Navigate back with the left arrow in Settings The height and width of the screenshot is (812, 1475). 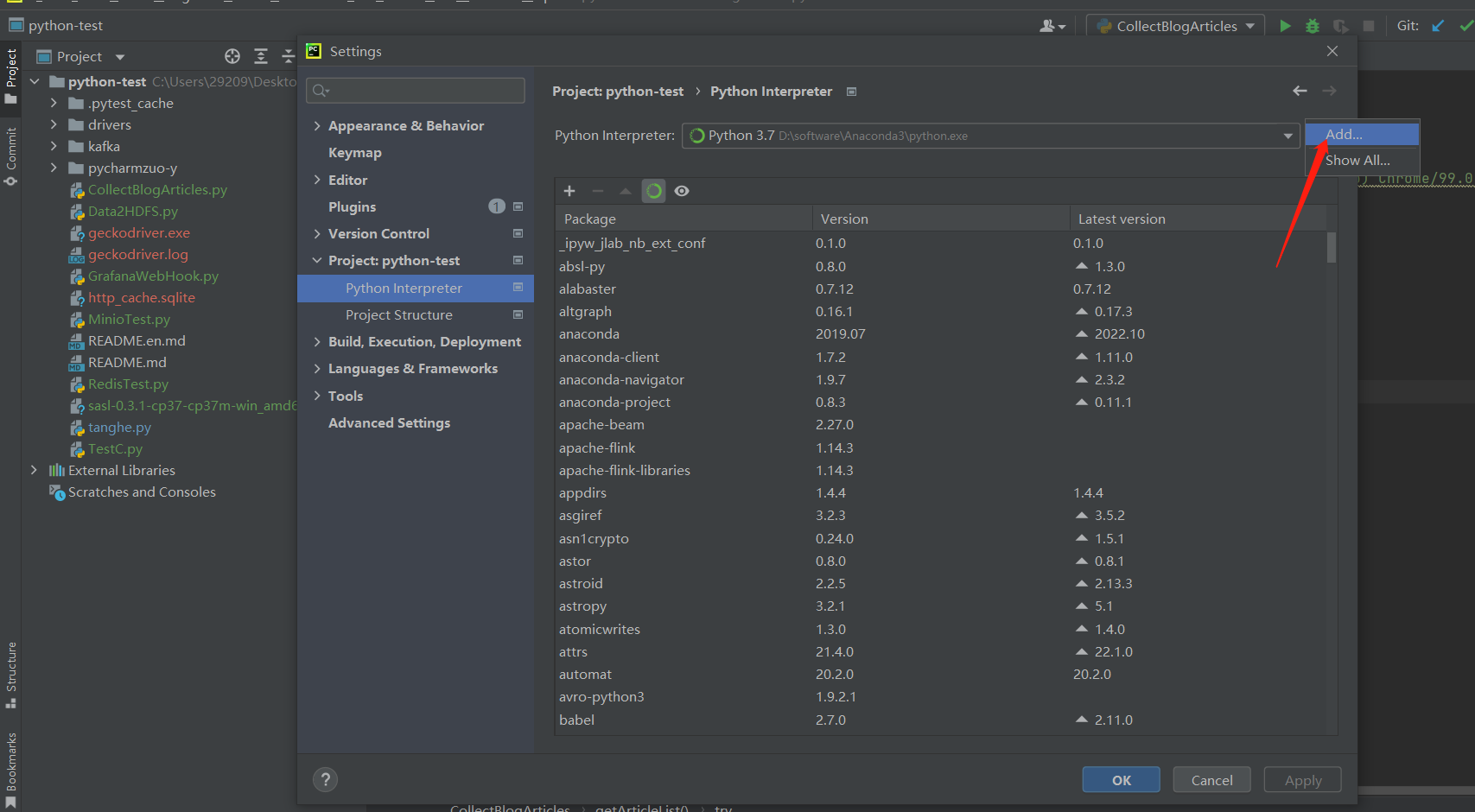pos(1300,91)
